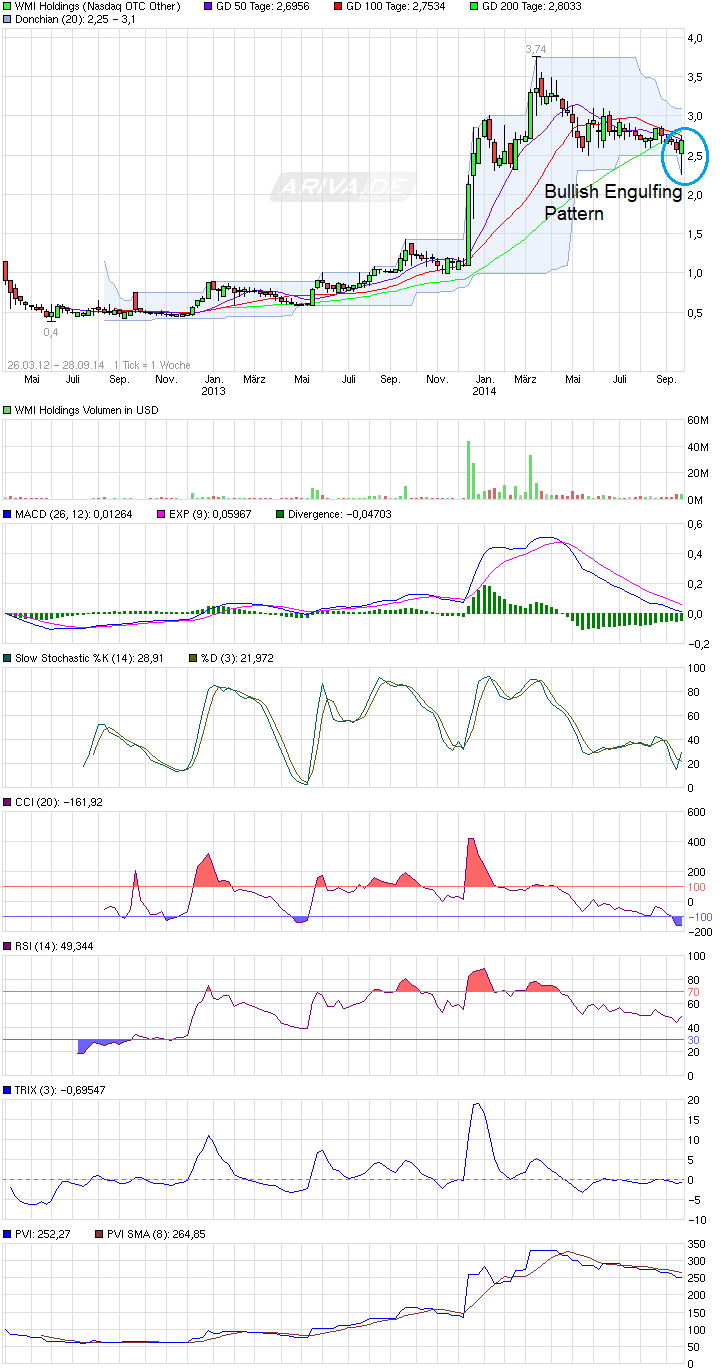Viewport: 726px width, 1372px height.
Task: Click the TRIX (3) legend swatch
Action: (7, 1089)
